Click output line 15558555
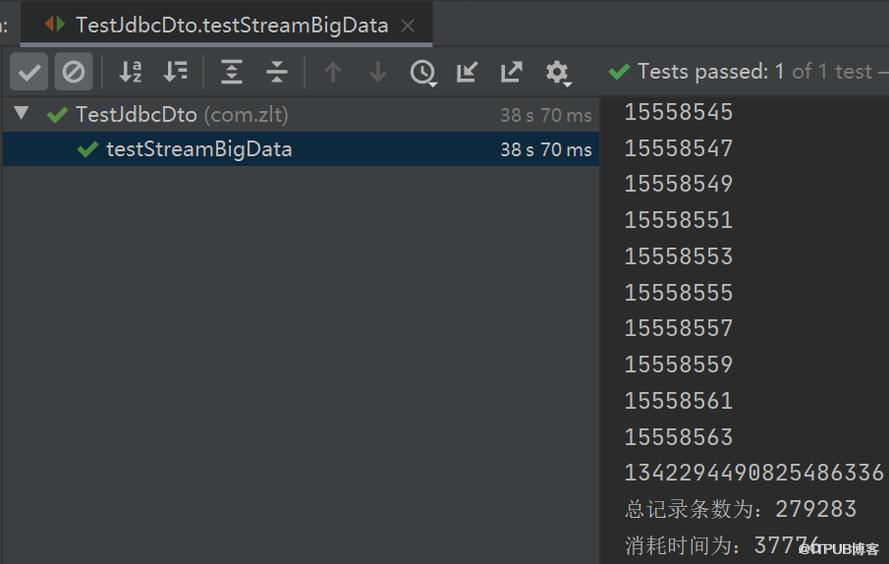This screenshot has height=564, width=889. [679, 293]
